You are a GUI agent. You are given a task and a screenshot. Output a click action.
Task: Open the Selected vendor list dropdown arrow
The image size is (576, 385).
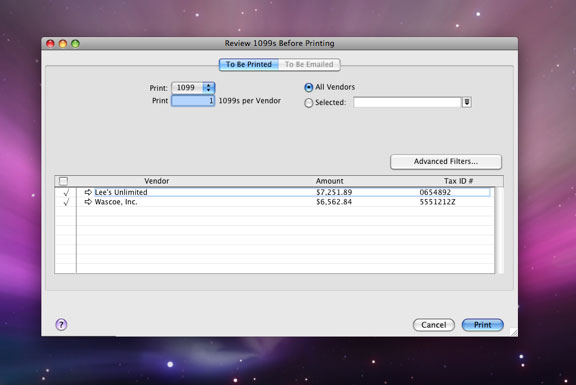(467, 102)
